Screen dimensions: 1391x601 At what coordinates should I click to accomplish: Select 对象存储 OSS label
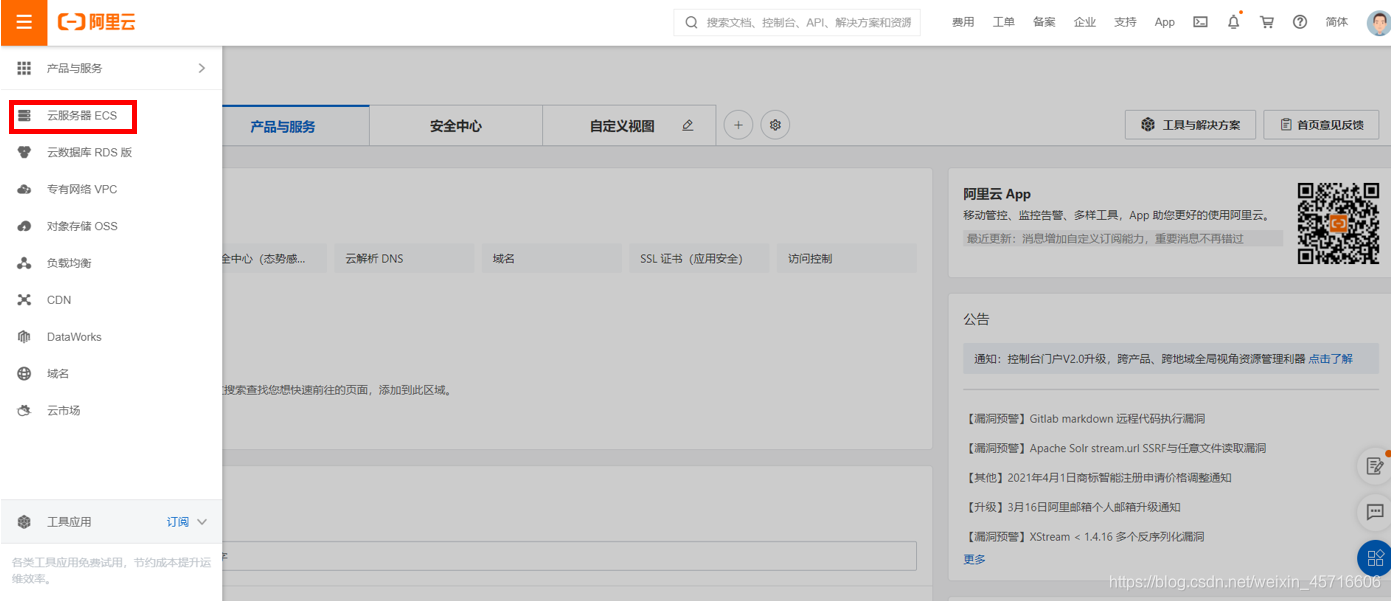pos(82,226)
